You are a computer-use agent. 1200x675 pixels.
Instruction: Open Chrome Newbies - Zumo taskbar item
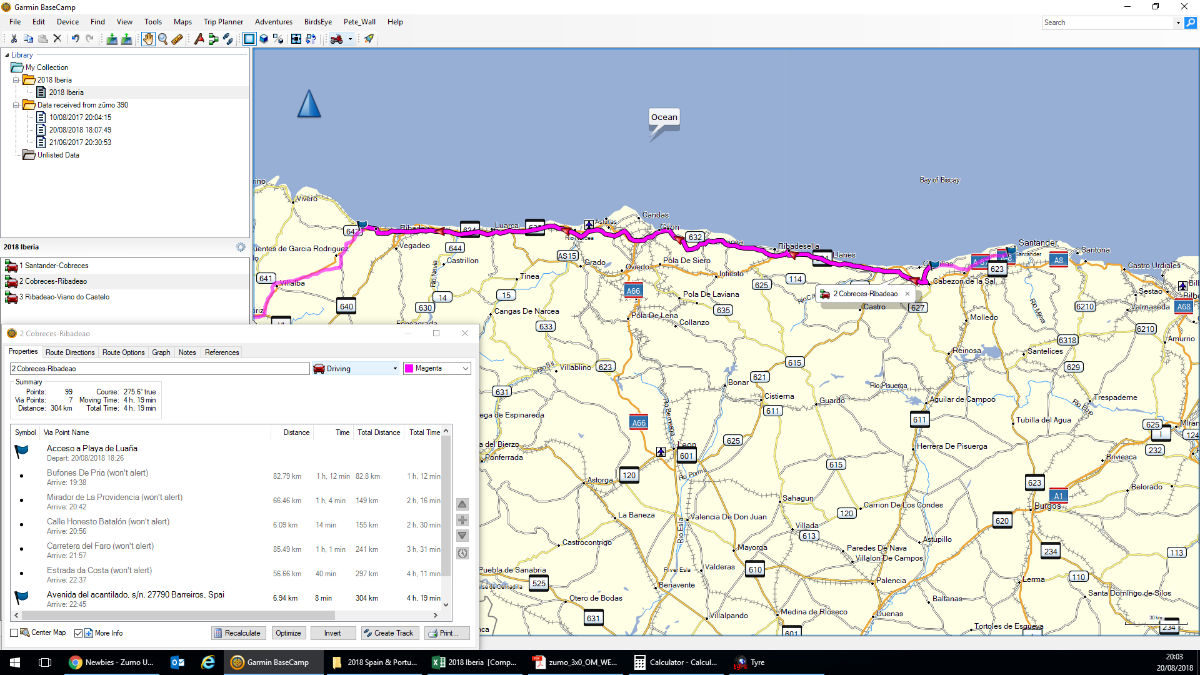(x=112, y=662)
